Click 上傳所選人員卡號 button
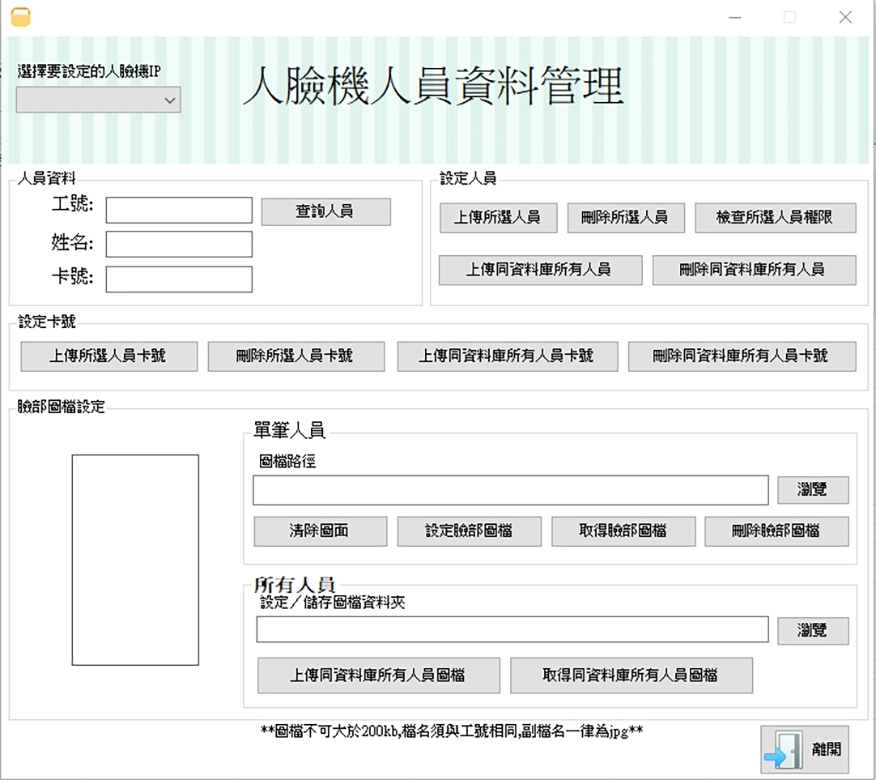 [107, 356]
